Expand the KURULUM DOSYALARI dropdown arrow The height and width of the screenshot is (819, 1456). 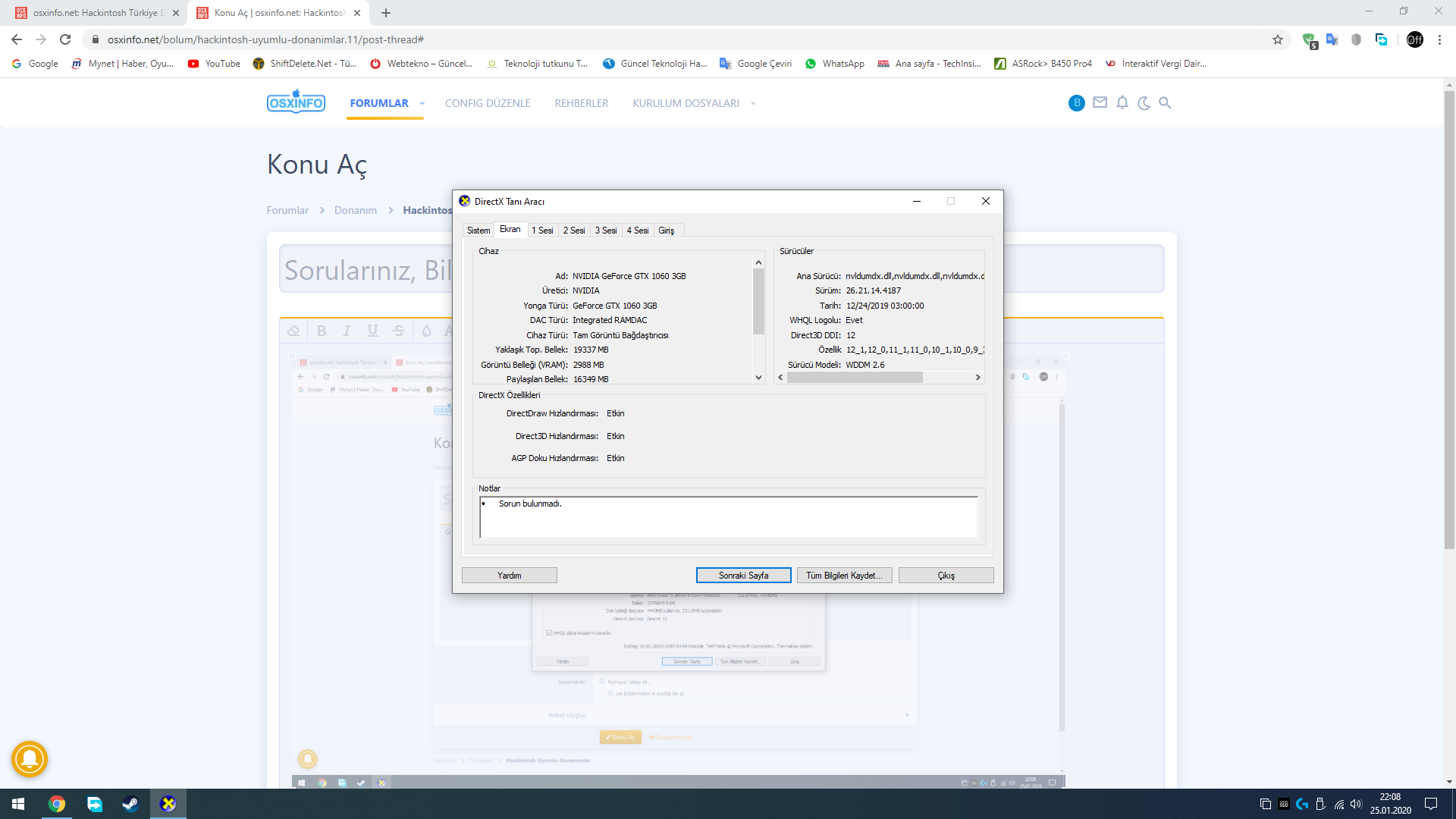[x=753, y=104]
